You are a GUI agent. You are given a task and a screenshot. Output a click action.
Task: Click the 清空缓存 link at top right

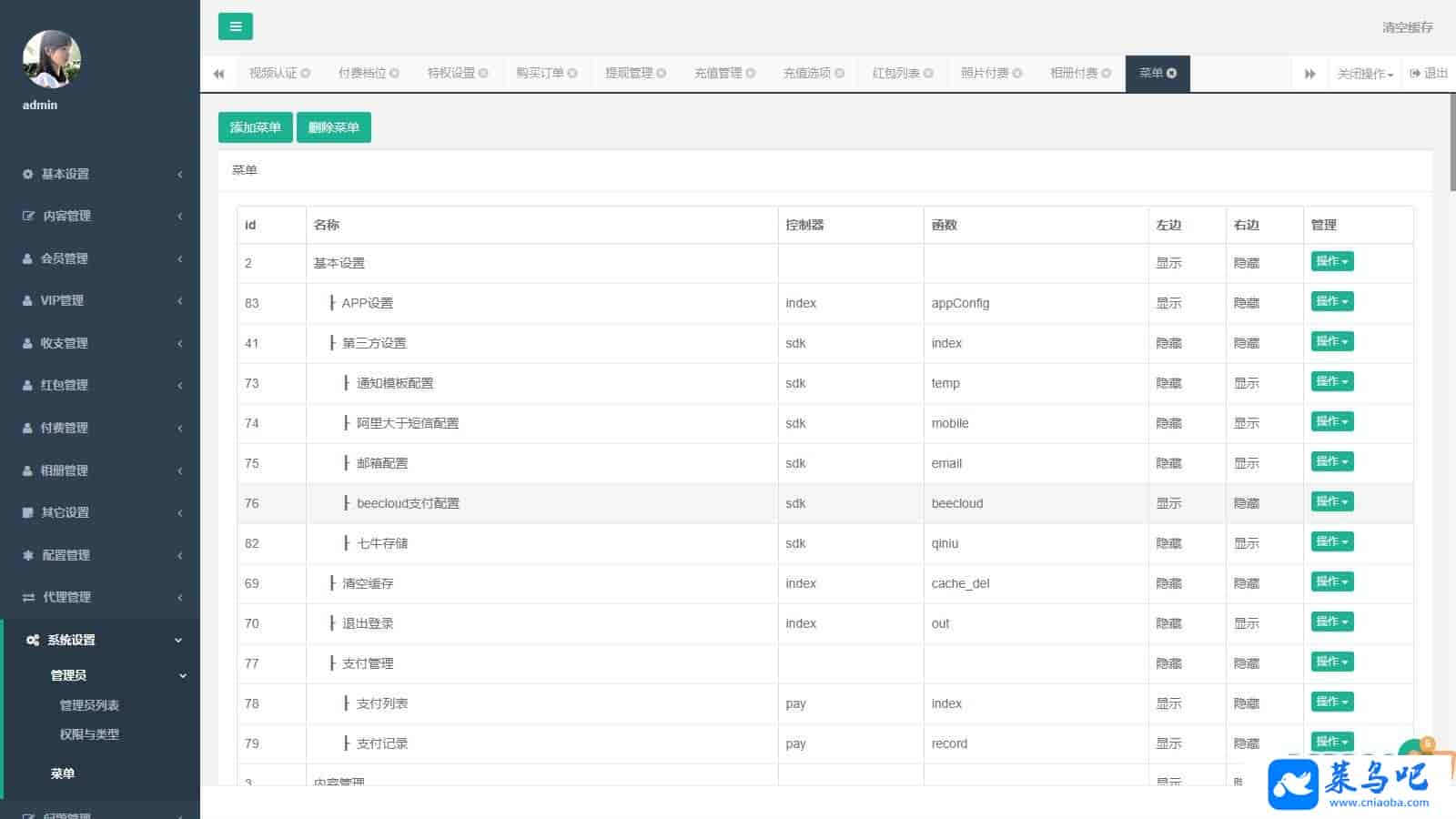[1407, 27]
